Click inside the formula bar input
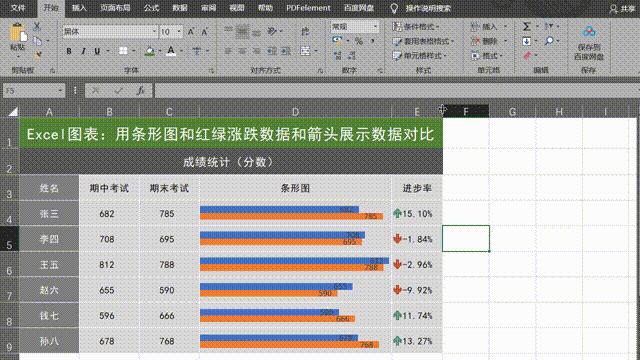 tap(397, 91)
